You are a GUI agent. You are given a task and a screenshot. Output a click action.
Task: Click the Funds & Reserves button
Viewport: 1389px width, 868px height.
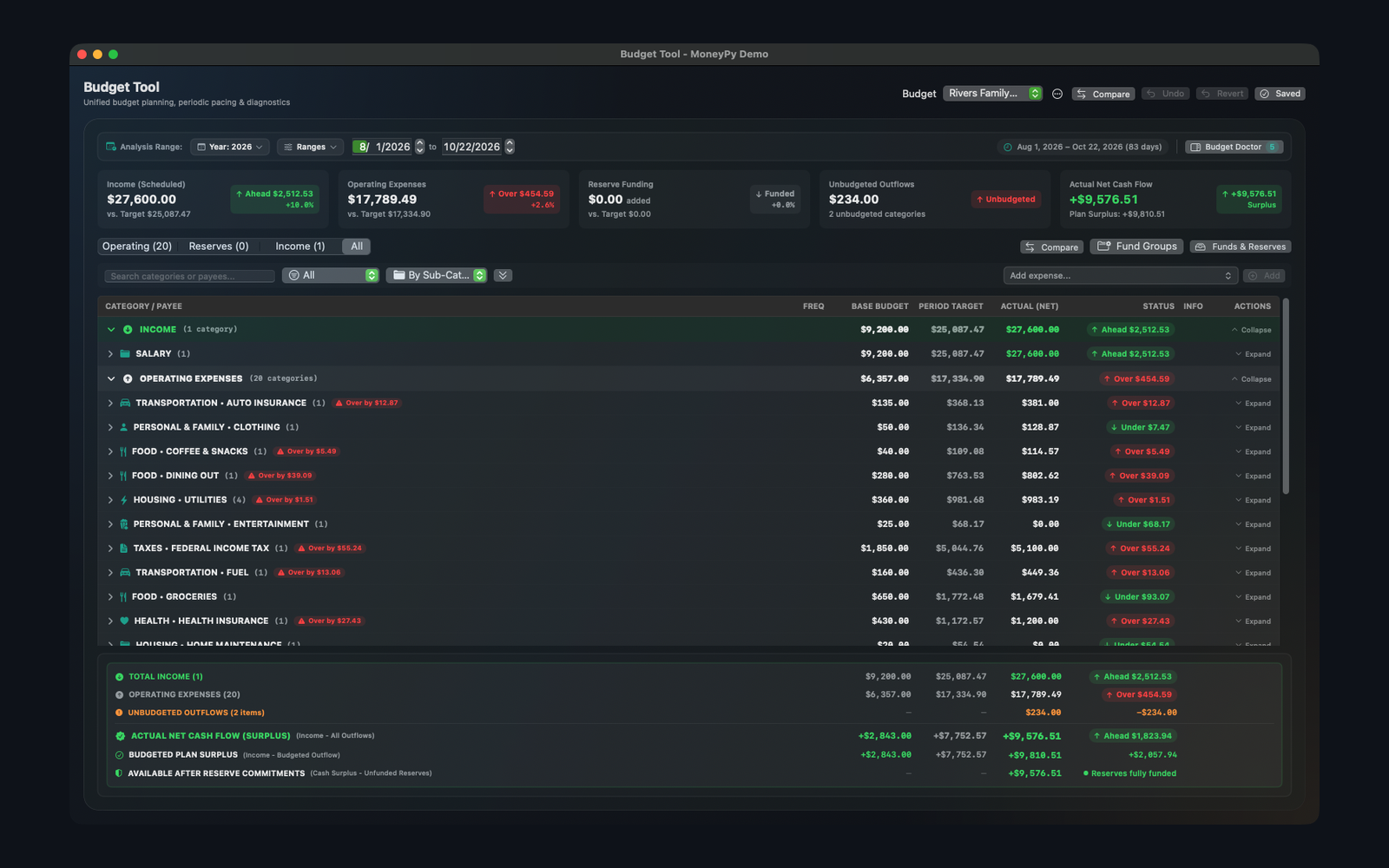pos(1241,247)
